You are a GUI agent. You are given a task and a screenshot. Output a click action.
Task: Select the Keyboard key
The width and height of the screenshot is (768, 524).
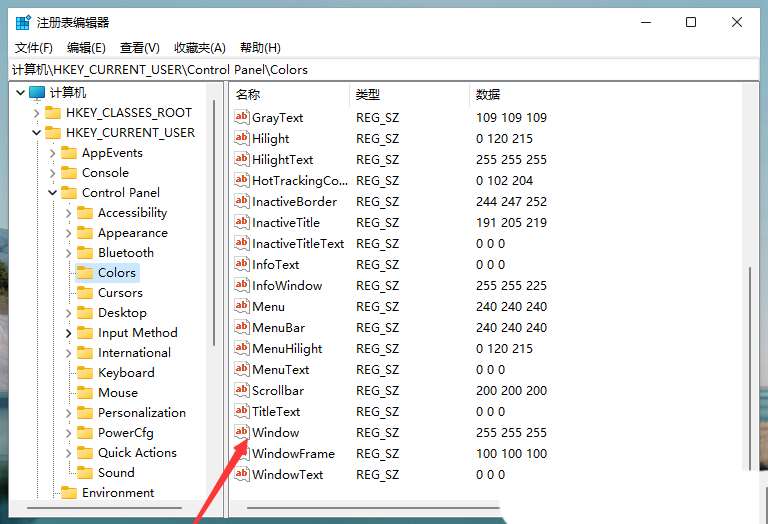tap(126, 373)
